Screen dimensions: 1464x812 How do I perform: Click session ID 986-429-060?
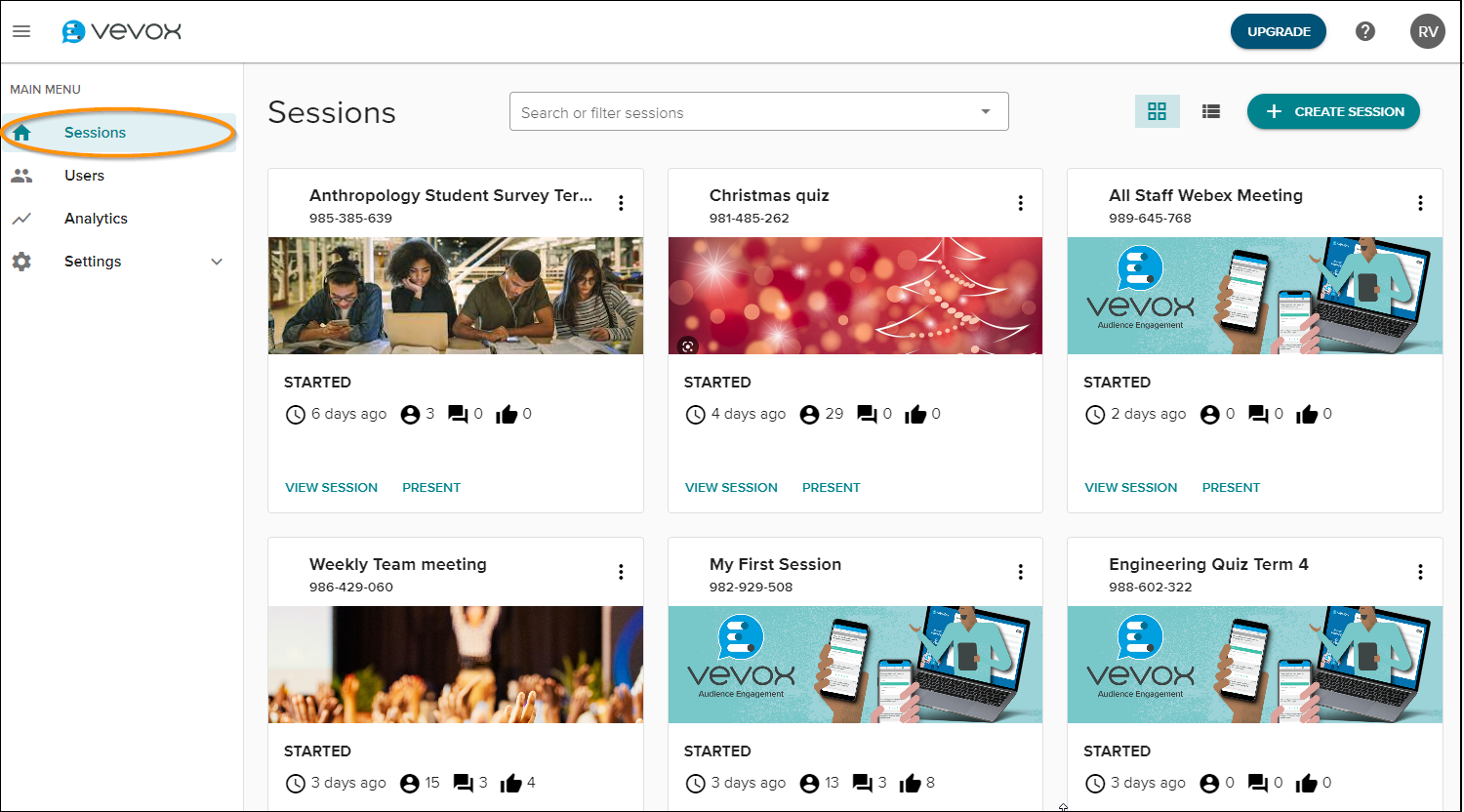tap(351, 587)
